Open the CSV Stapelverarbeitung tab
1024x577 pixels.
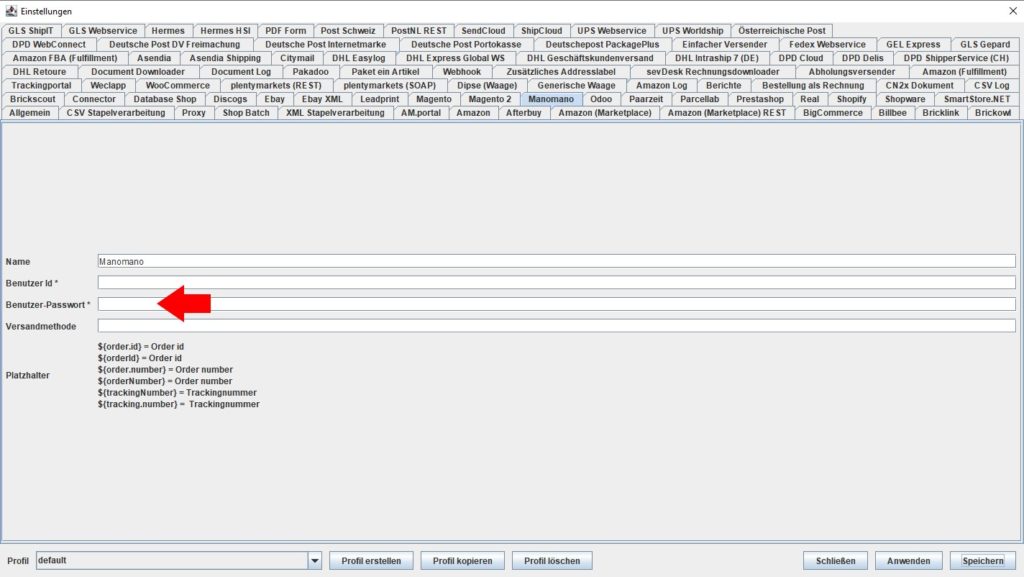[x=116, y=113]
